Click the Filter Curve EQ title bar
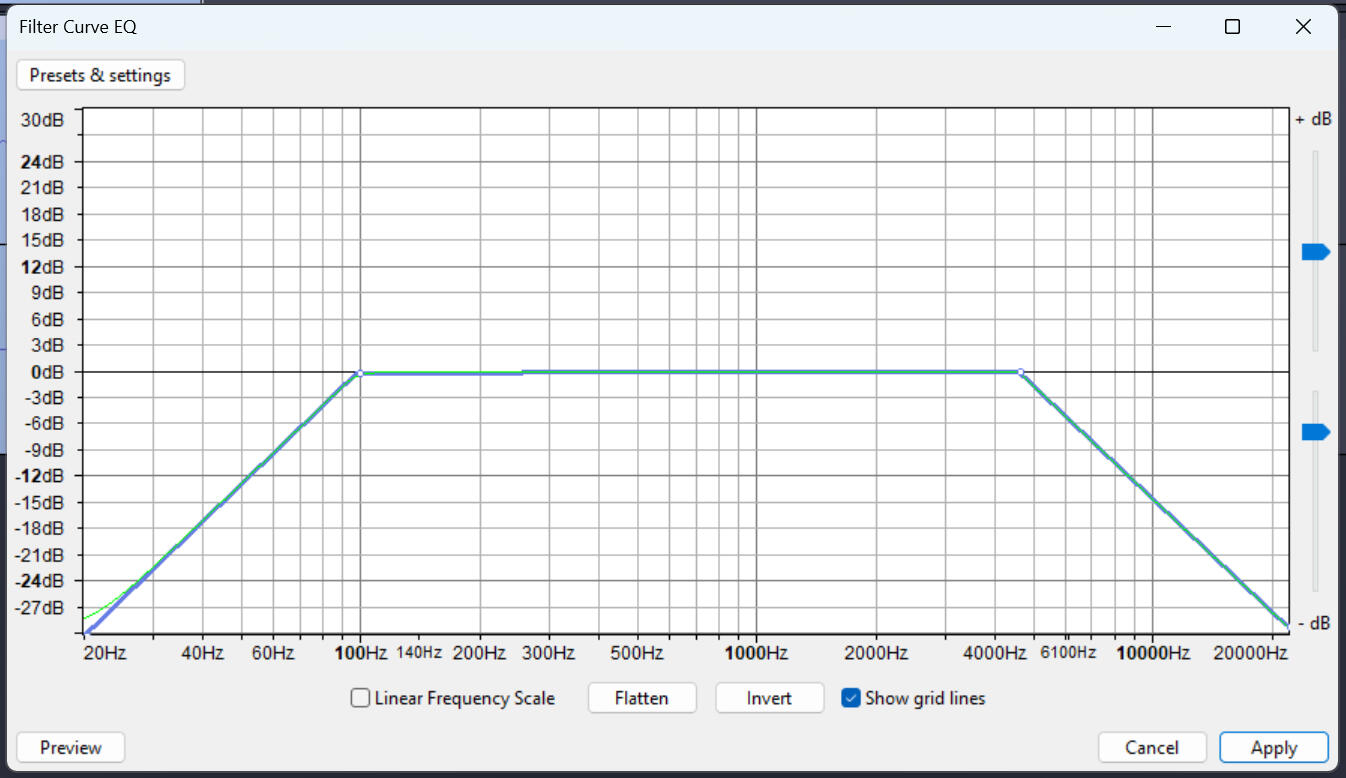 [600, 27]
